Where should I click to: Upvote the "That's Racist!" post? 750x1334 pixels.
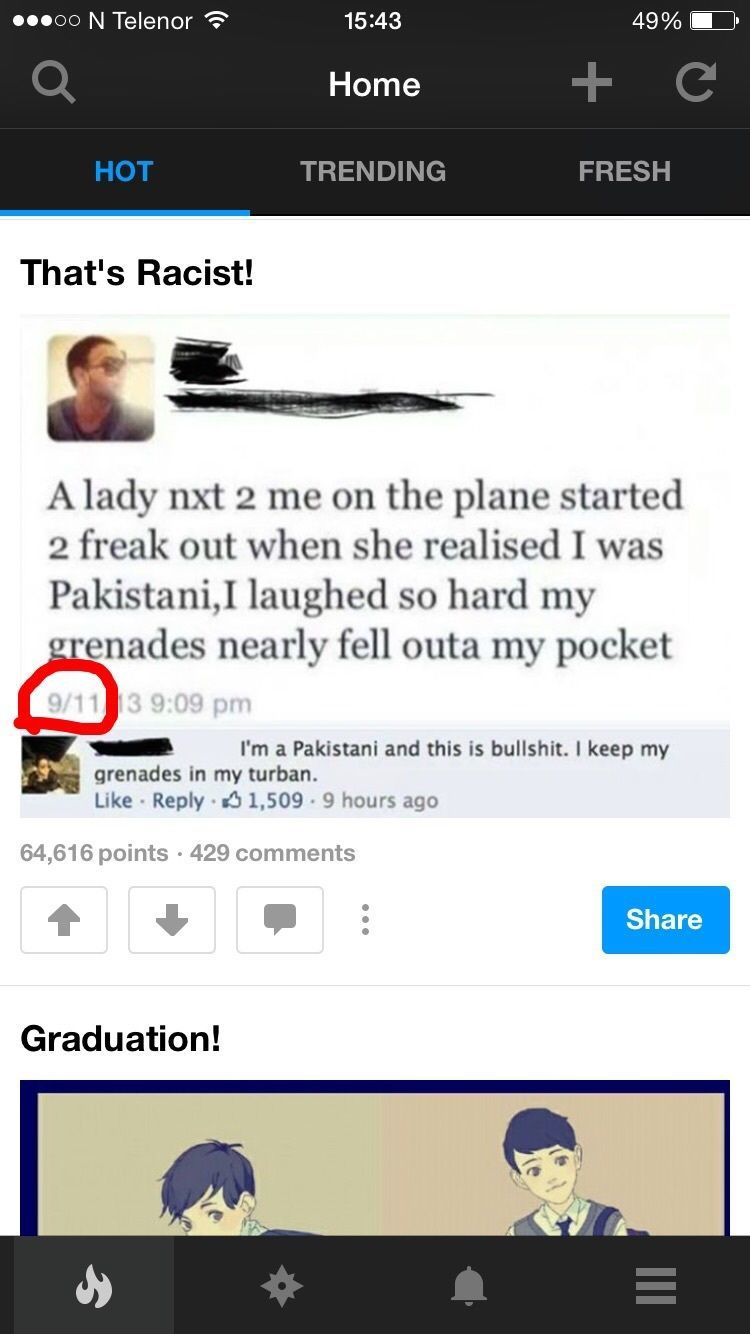coord(64,919)
